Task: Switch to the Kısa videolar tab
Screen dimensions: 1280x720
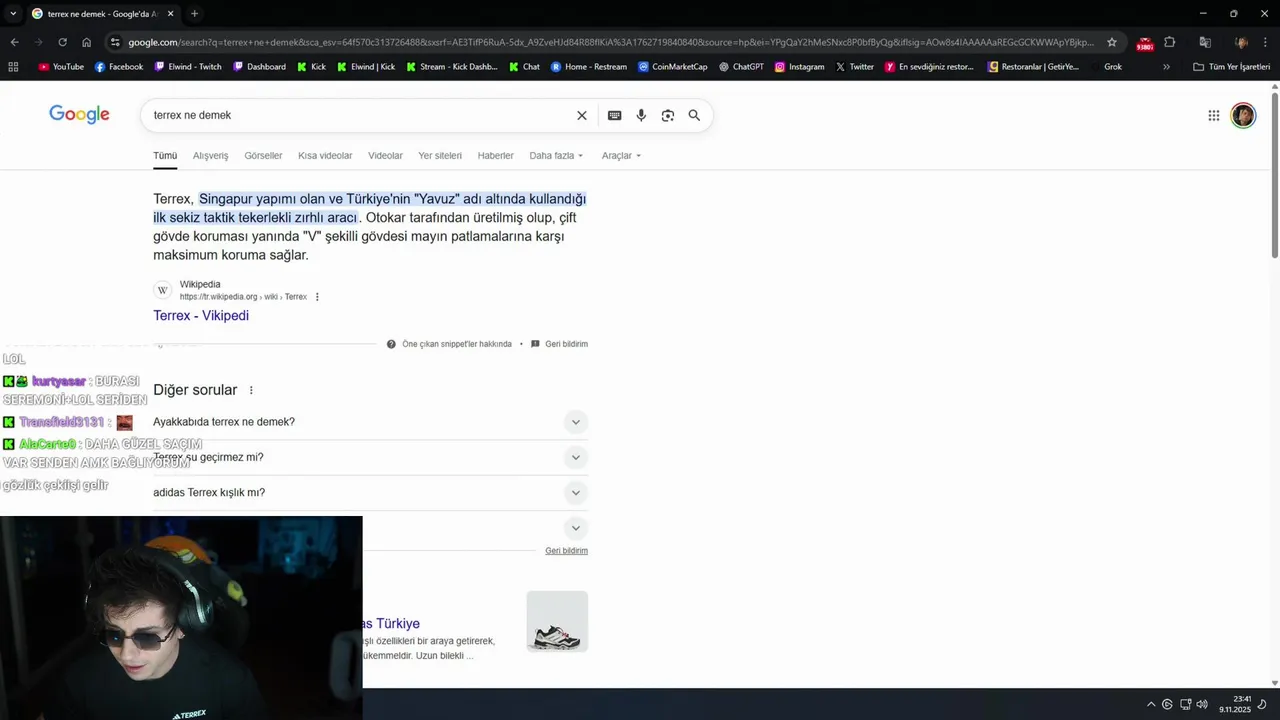Action: [325, 156]
